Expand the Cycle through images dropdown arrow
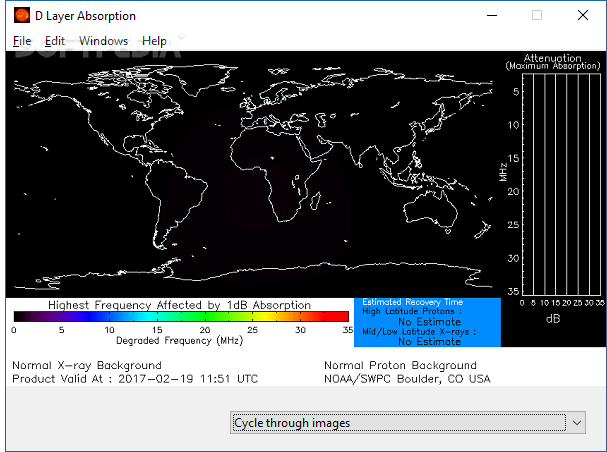The height and width of the screenshot is (452, 607). click(x=576, y=423)
